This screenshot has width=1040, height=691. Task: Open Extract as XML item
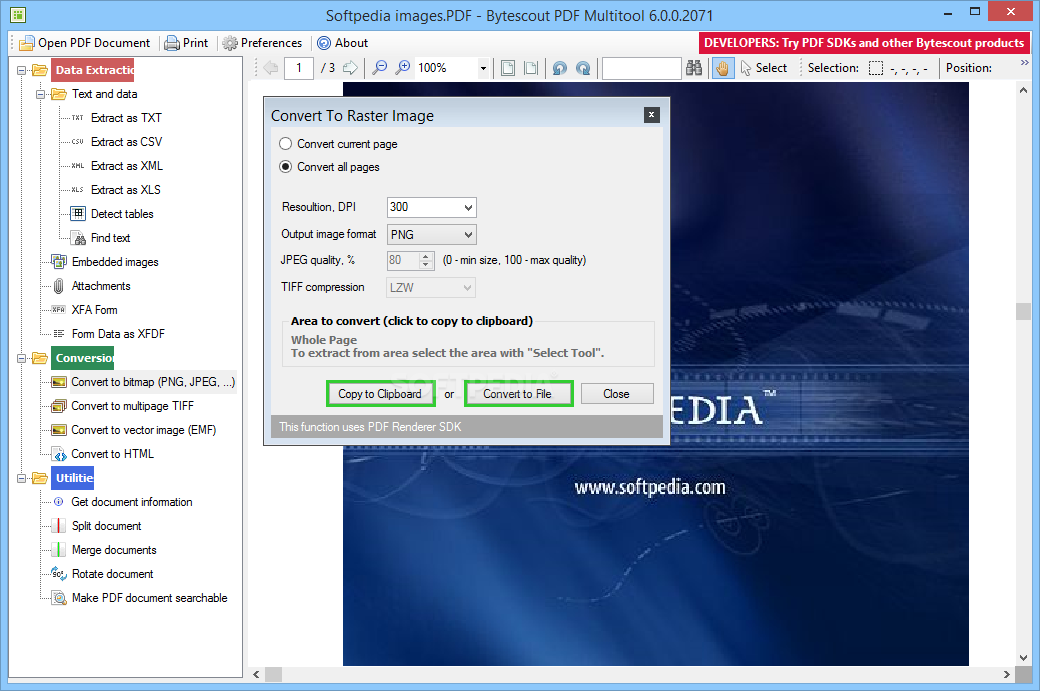click(126, 166)
